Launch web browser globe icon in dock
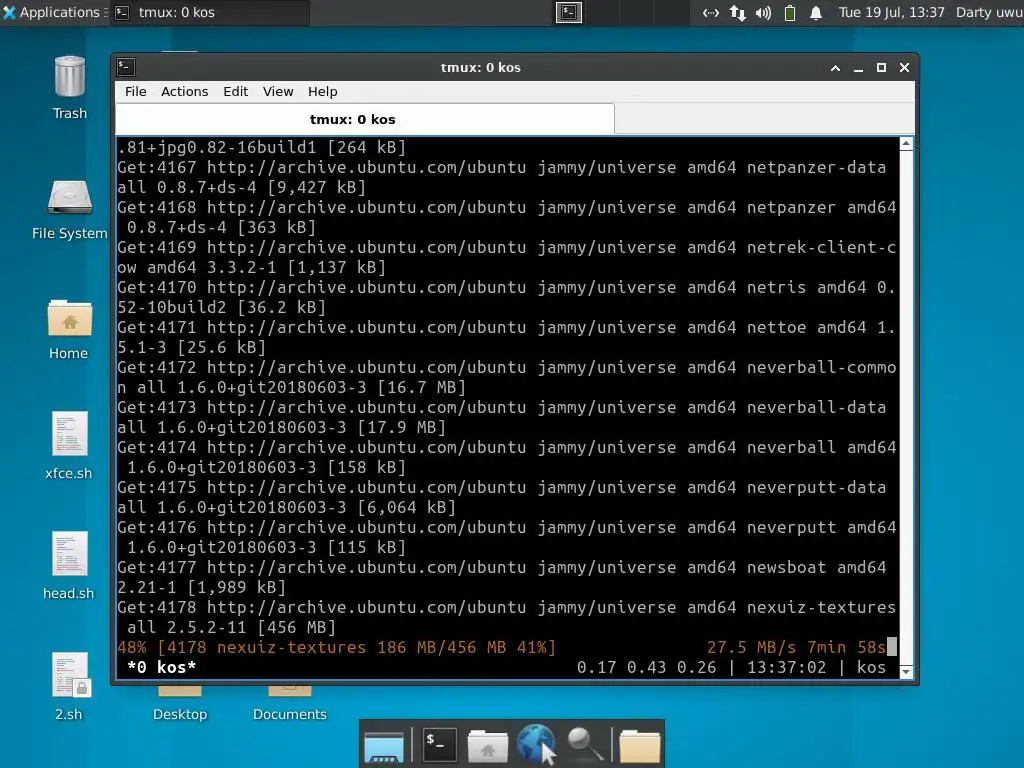The image size is (1024, 768). (x=536, y=744)
